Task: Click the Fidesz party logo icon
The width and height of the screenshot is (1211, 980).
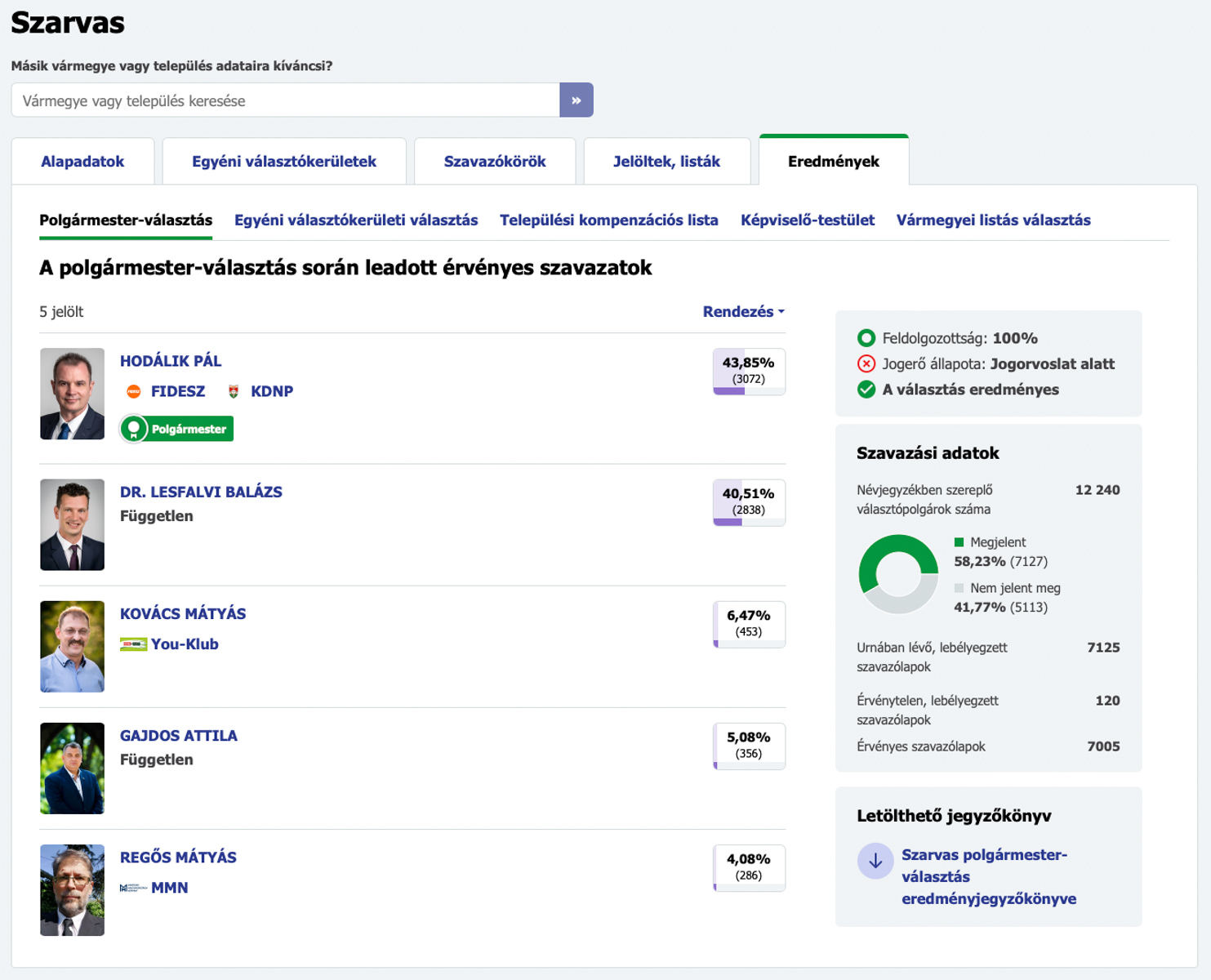Action: click(x=134, y=392)
